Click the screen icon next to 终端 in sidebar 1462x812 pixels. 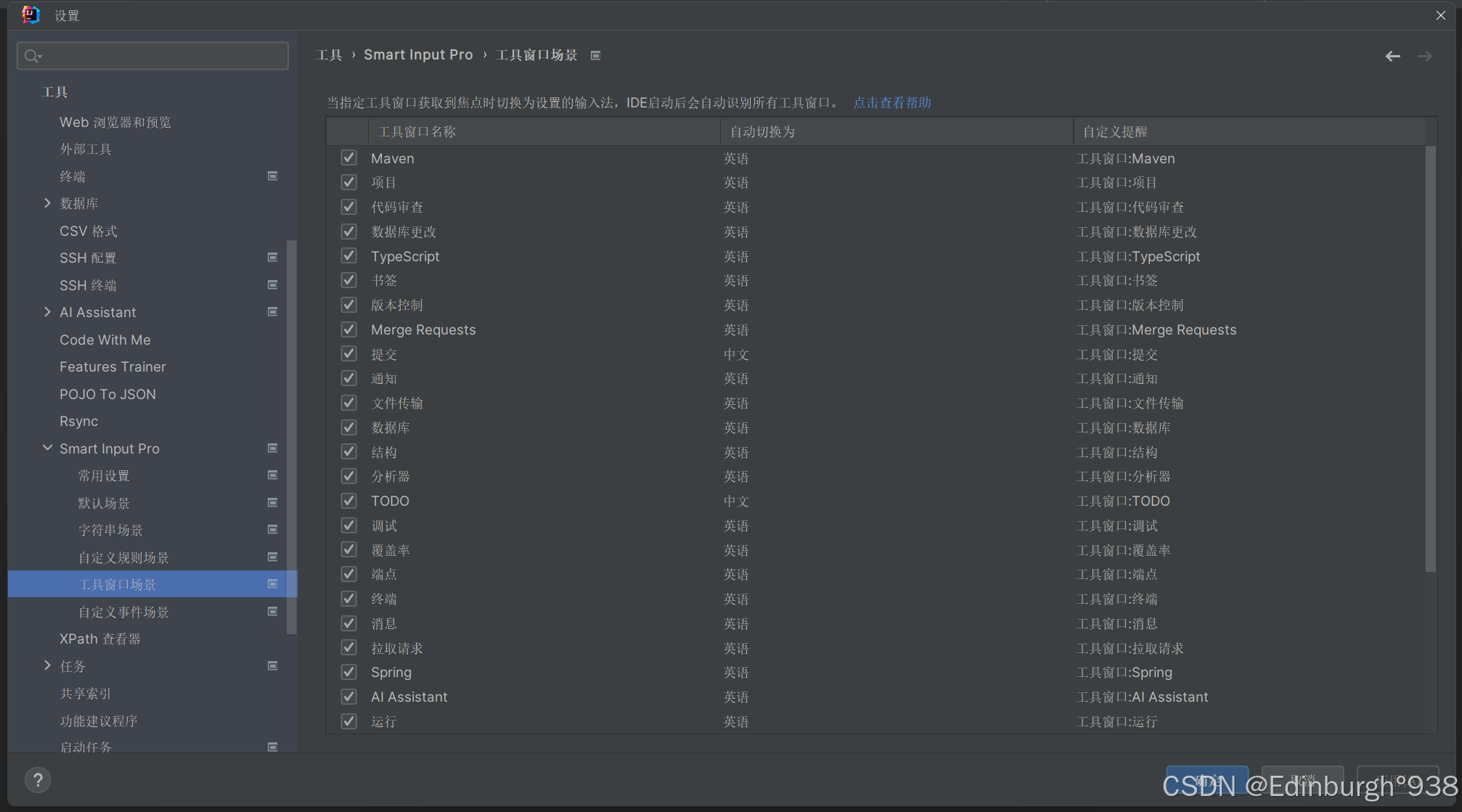click(273, 176)
